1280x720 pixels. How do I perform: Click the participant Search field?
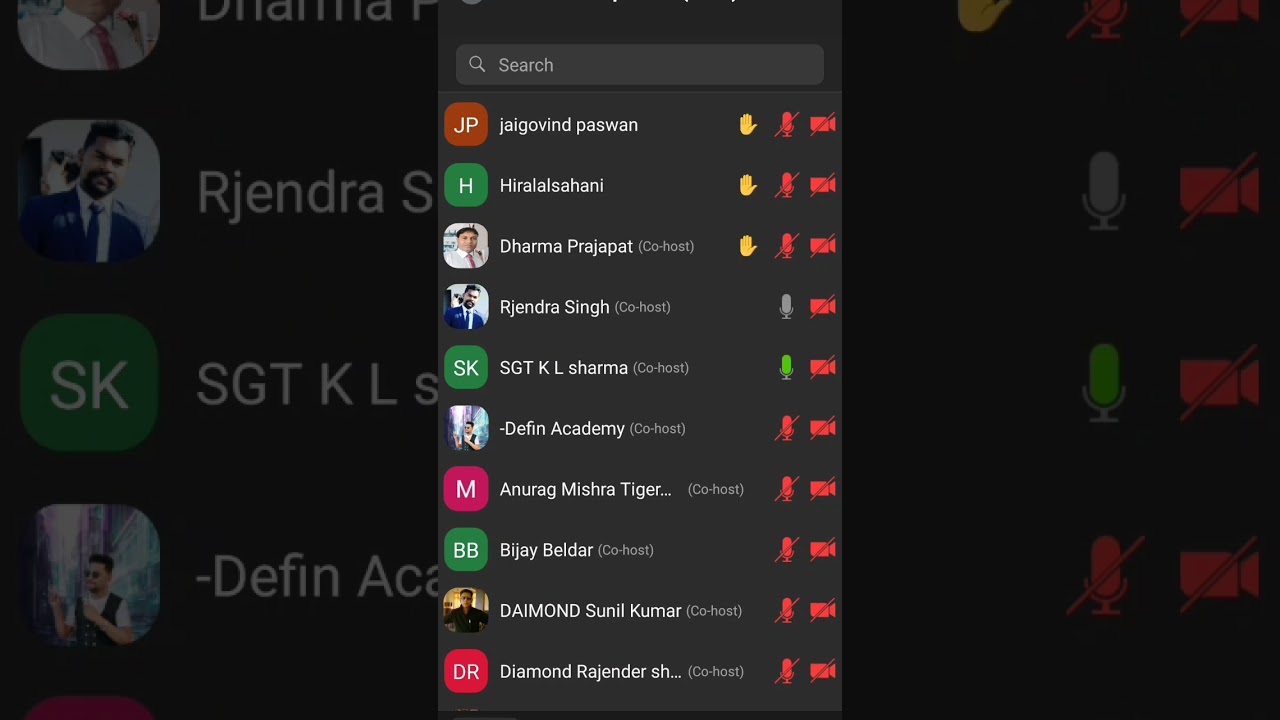point(640,65)
